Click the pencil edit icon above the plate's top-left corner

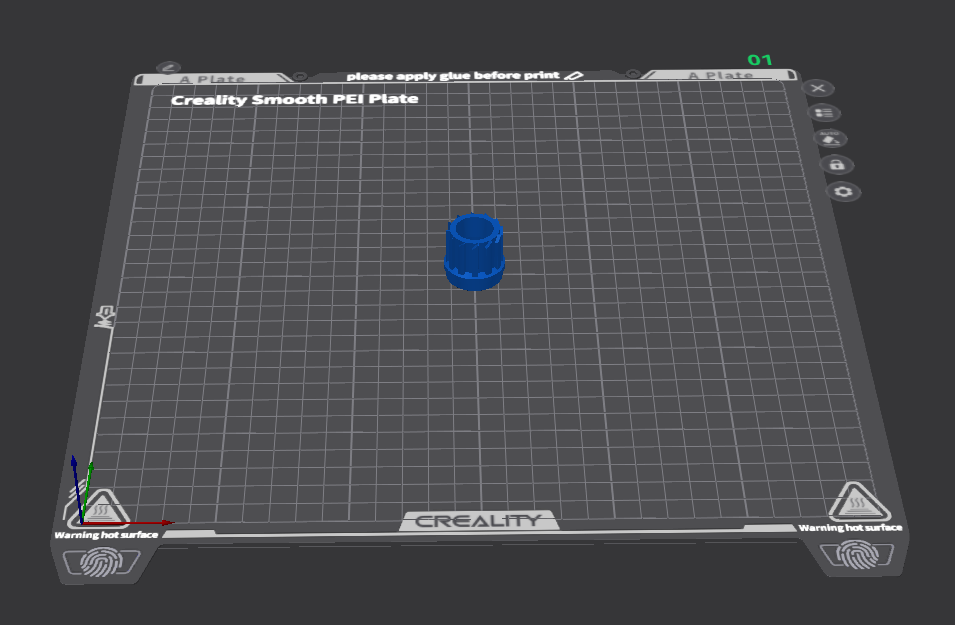168,67
